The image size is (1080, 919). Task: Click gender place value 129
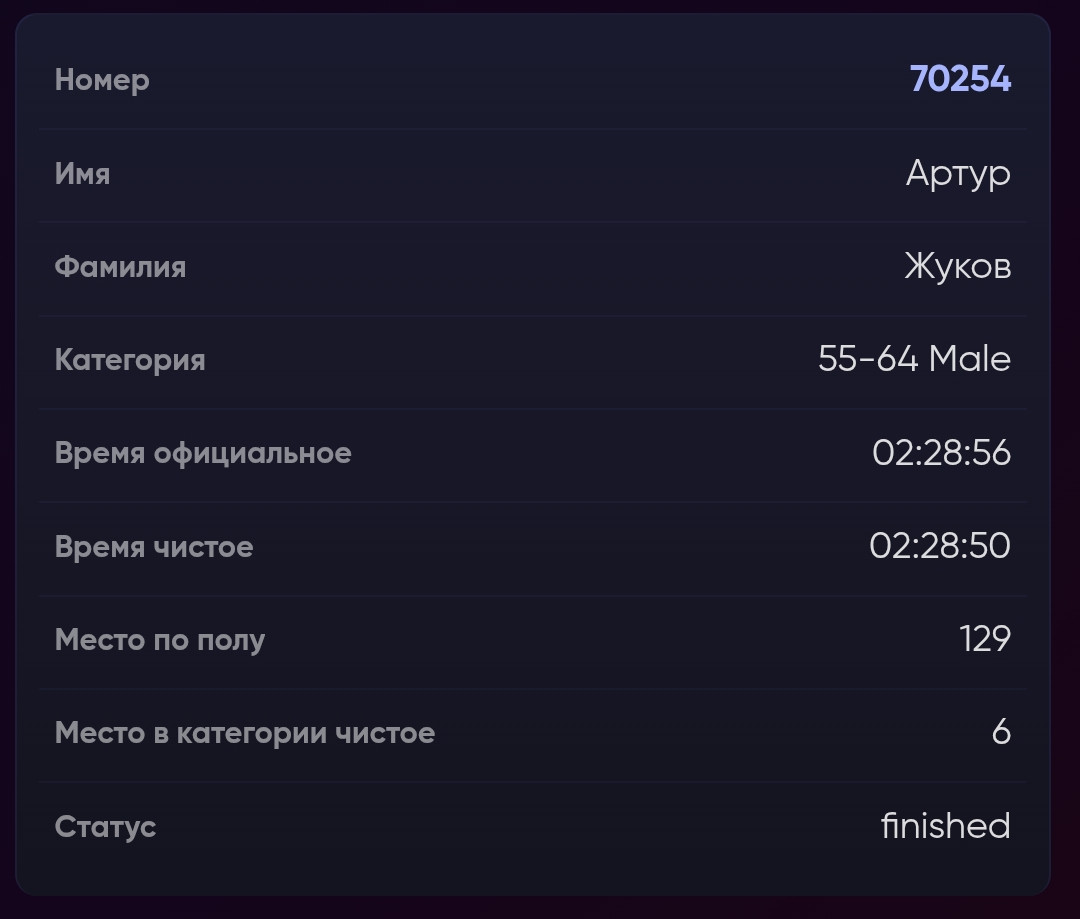985,639
